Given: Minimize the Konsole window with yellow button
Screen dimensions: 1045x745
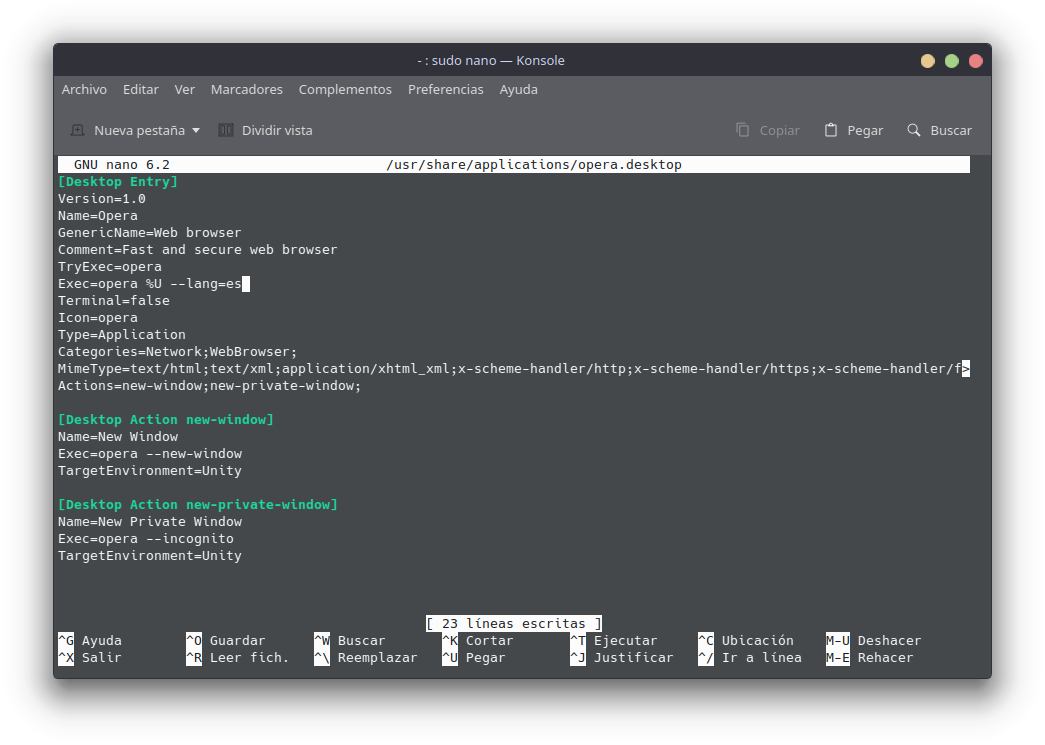Looking at the screenshot, I should 928,61.
